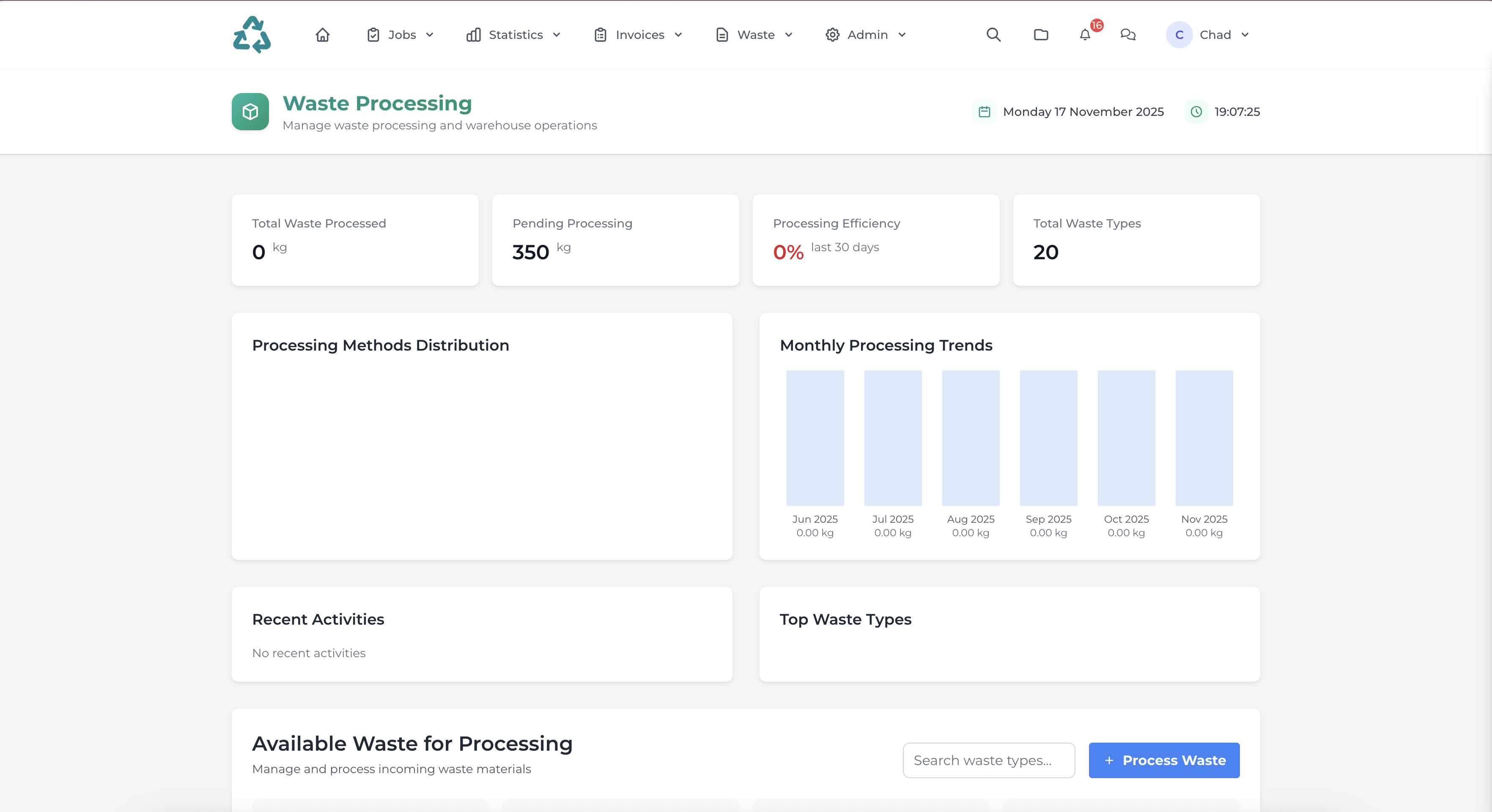Click the Process Waste button
This screenshot has height=812, width=1492.
[1163, 760]
